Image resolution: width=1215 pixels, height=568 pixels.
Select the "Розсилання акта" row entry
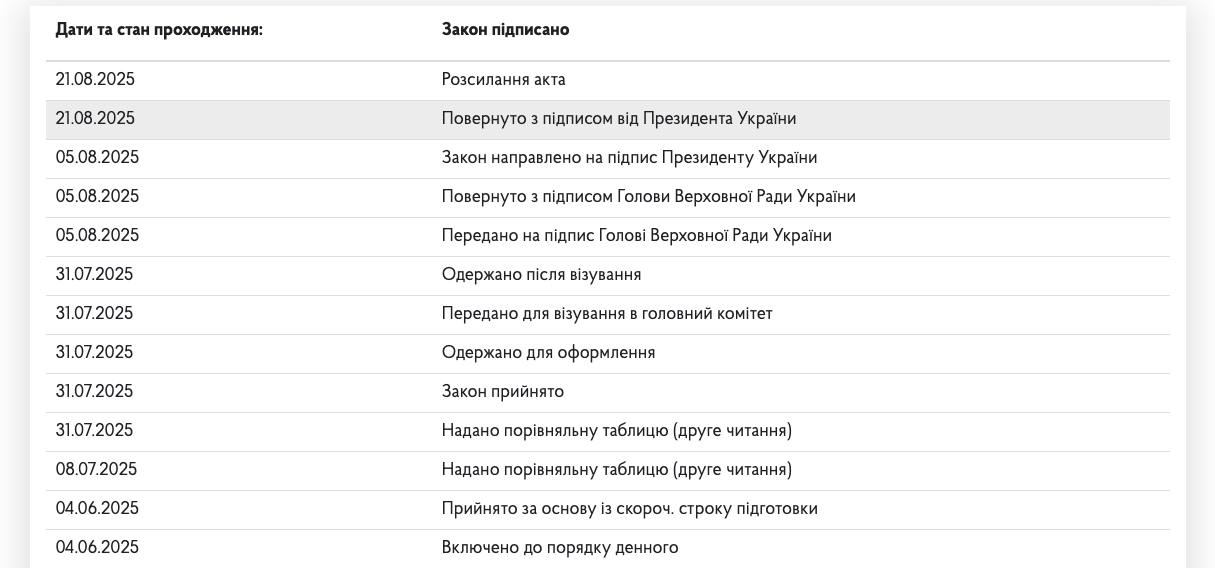(x=503, y=80)
